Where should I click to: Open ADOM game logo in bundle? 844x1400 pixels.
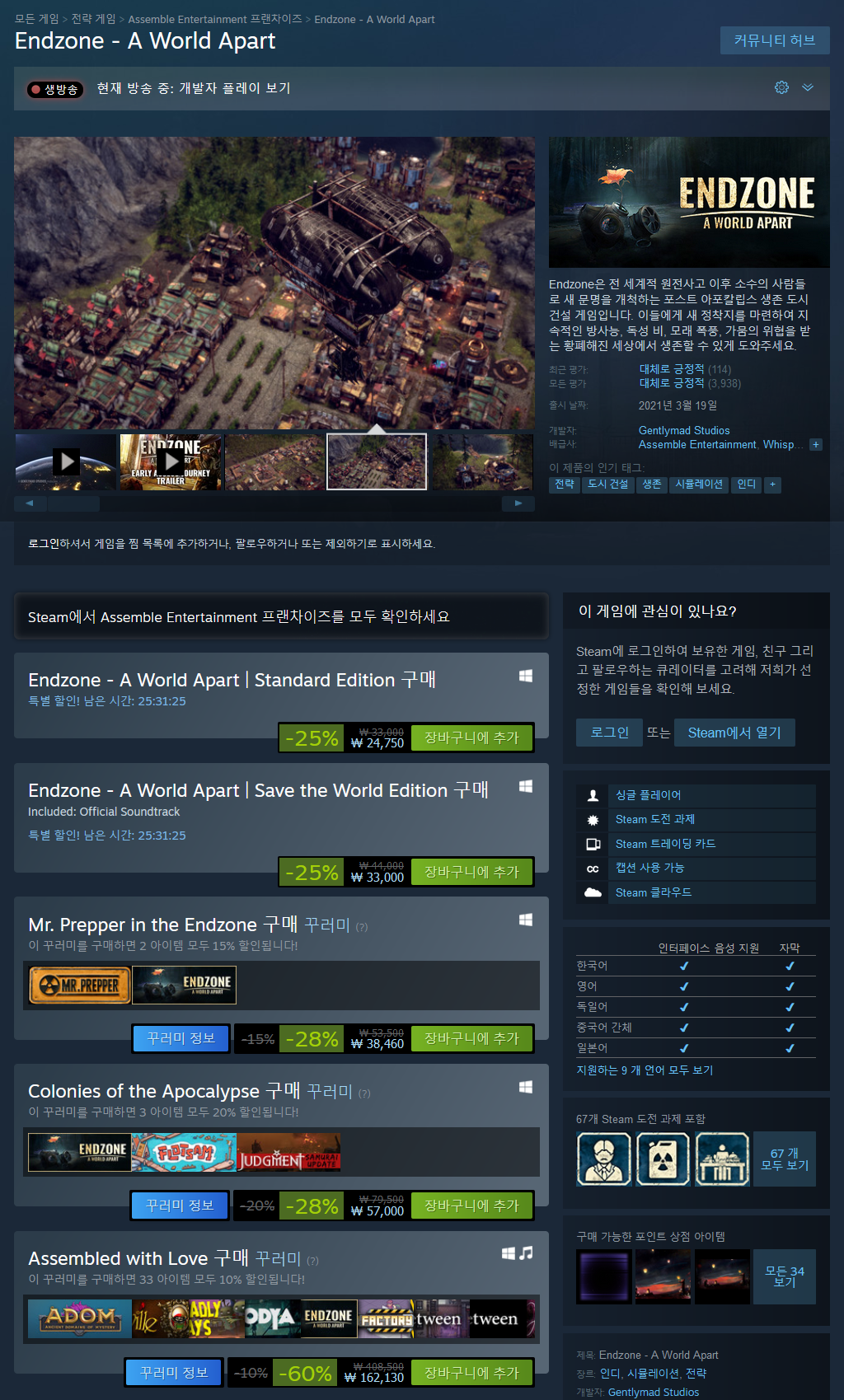pos(80,1319)
